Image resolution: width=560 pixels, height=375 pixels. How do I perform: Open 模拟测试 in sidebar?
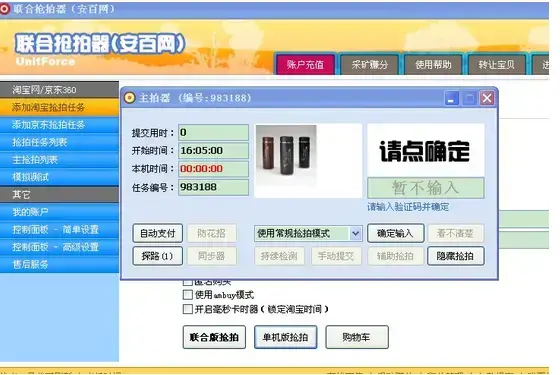pyautogui.click(x=59, y=177)
